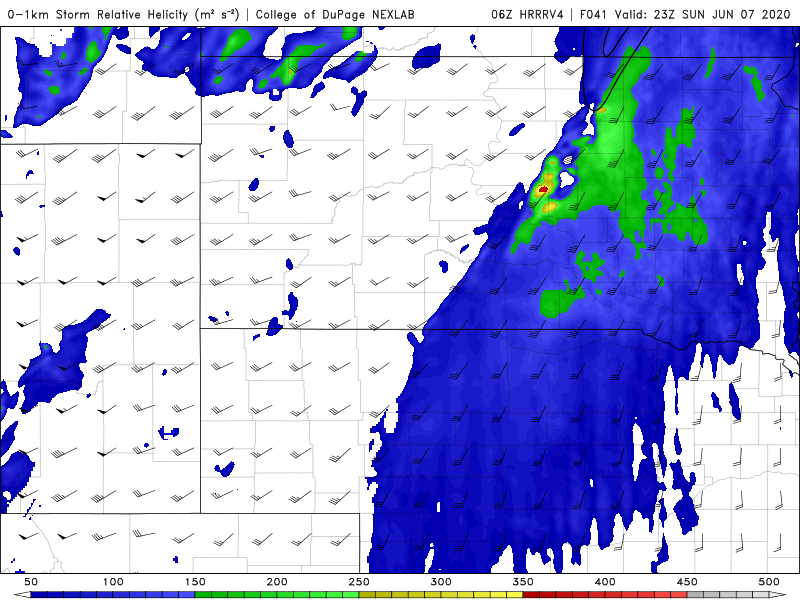Image resolution: width=800 pixels, height=600 pixels.
Task: Select the green section of the color bar
Action: point(277,595)
